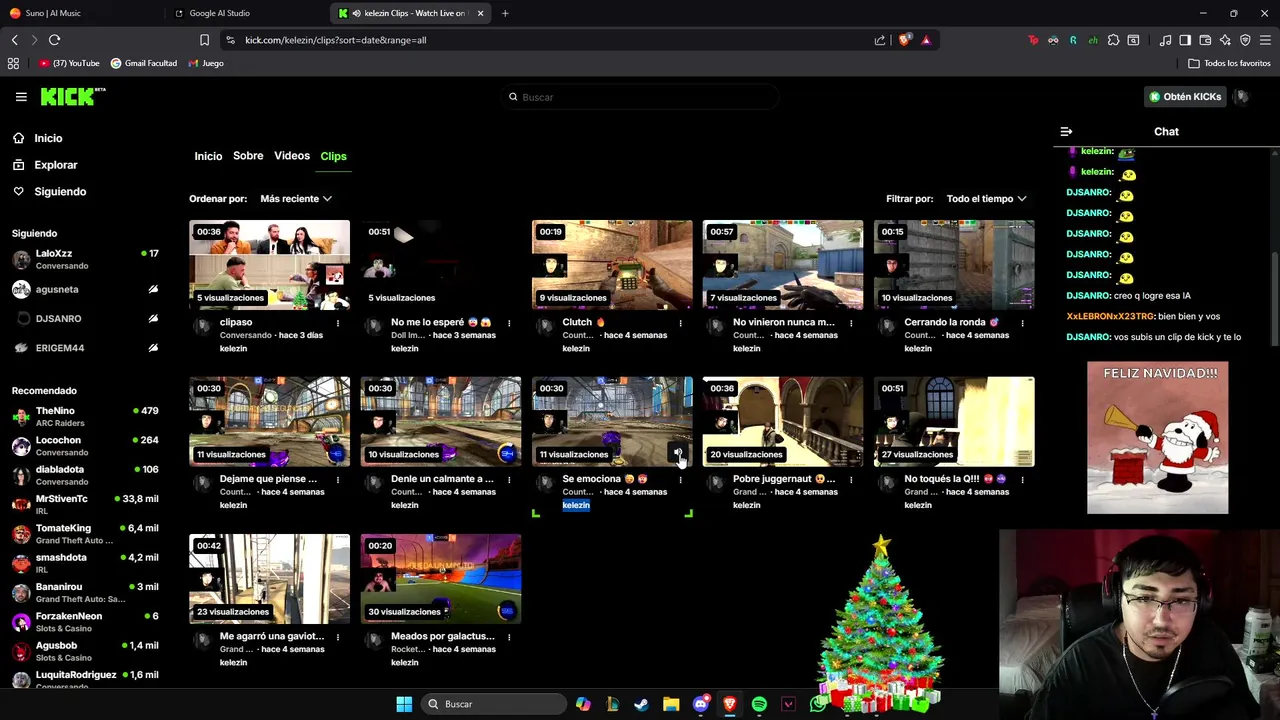Viewport: 1280px width, 720px height.
Task: Open the browser main menu
Action: point(1265,40)
